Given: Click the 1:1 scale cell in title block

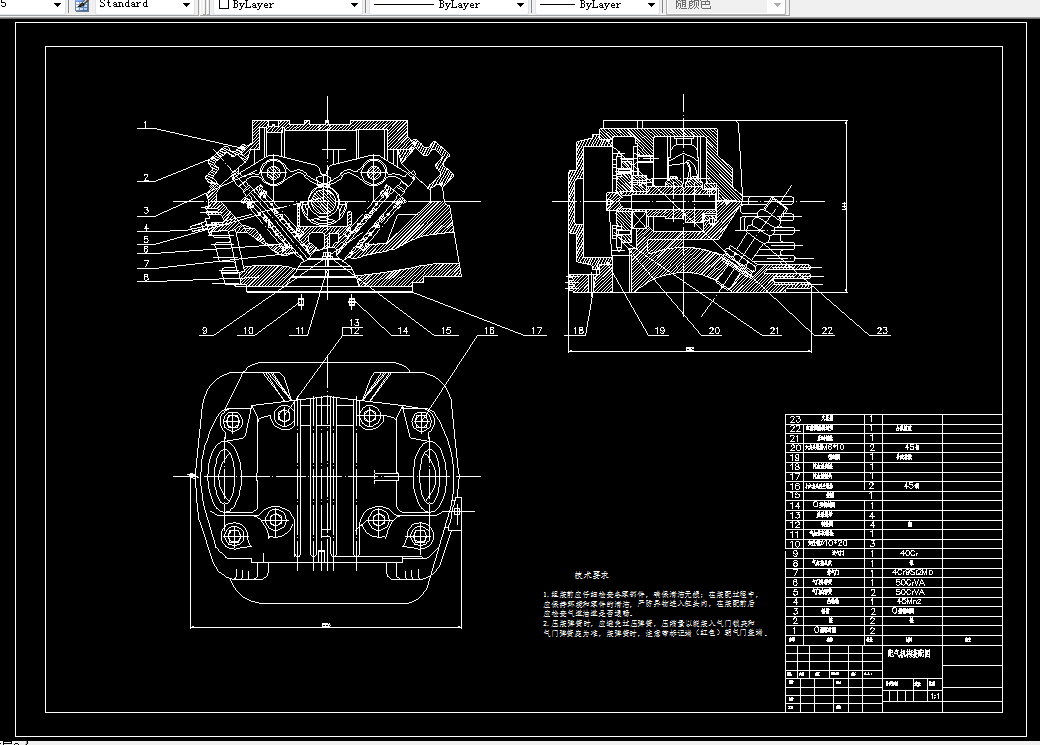Looking at the screenshot, I should (935, 696).
